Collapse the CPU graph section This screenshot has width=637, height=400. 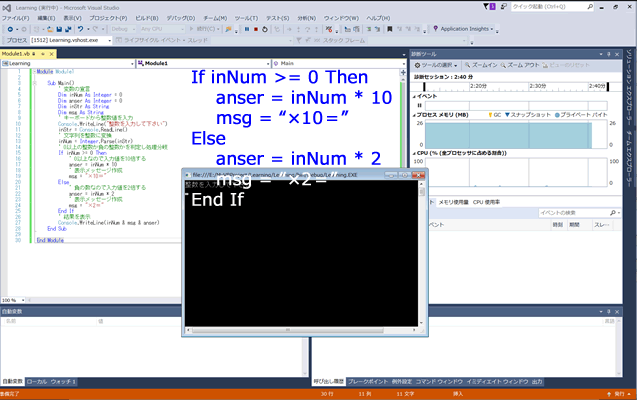414,154
